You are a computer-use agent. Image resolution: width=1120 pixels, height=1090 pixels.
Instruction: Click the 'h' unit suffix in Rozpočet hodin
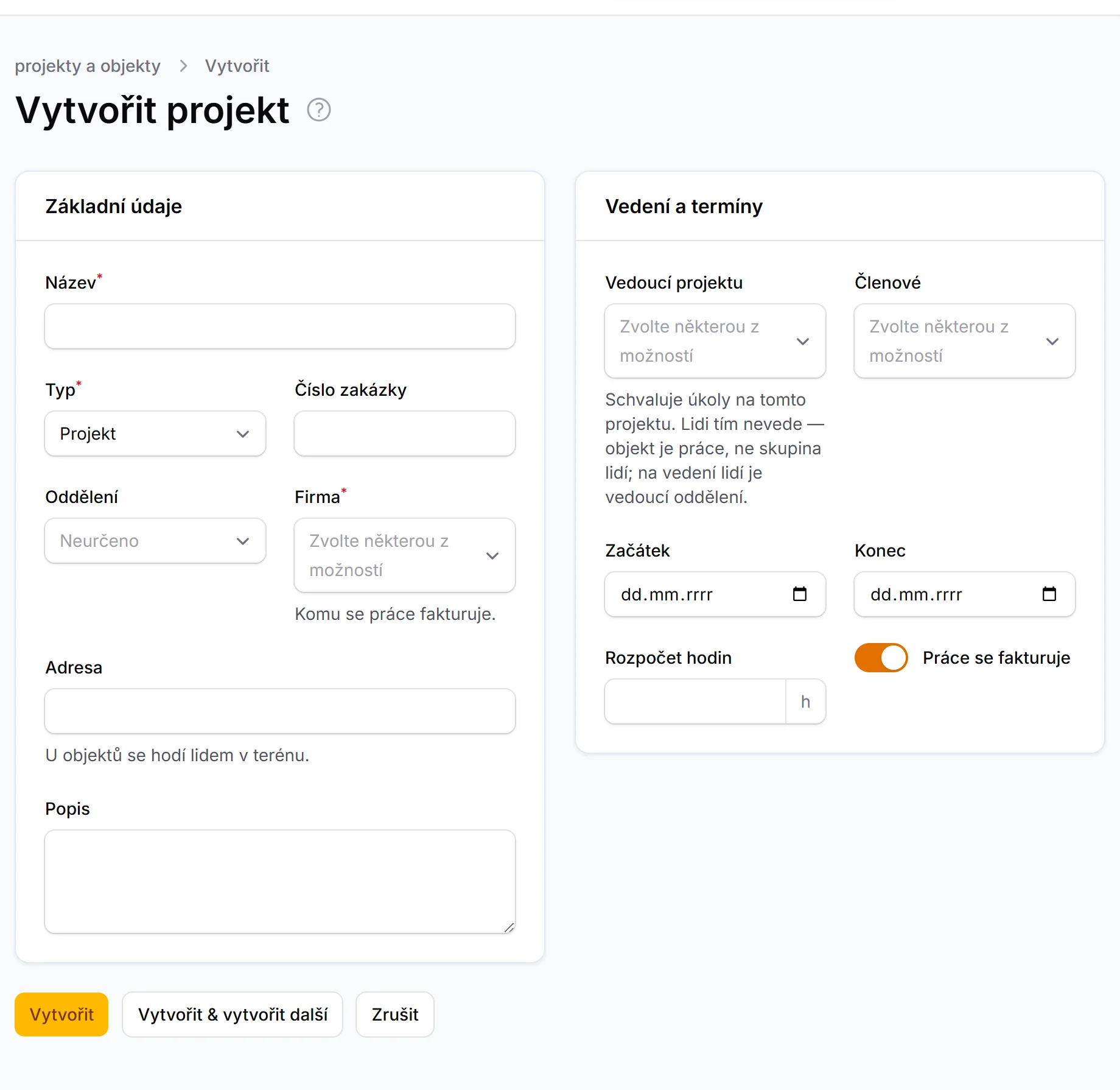point(806,701)
